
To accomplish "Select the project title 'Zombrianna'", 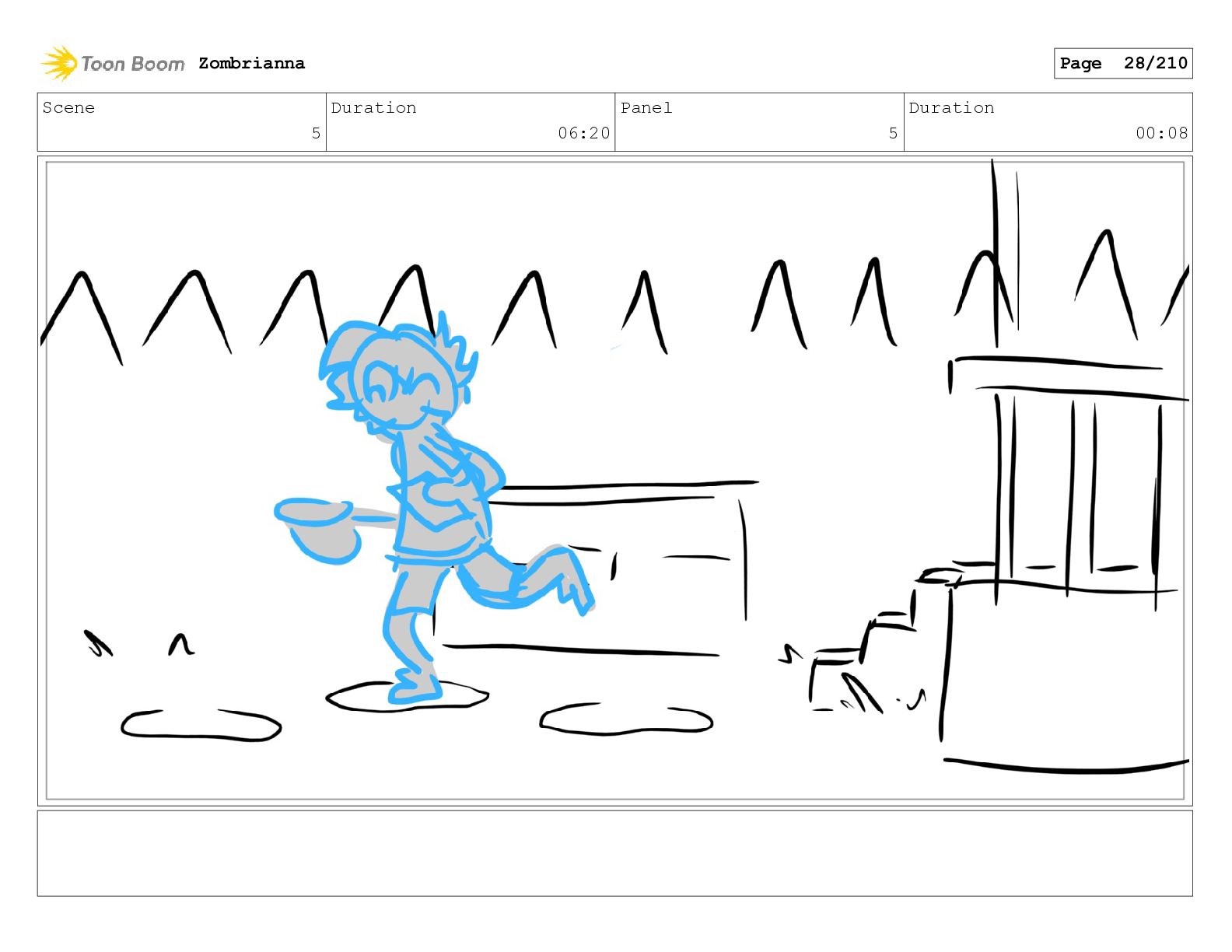I will point(251,63).
